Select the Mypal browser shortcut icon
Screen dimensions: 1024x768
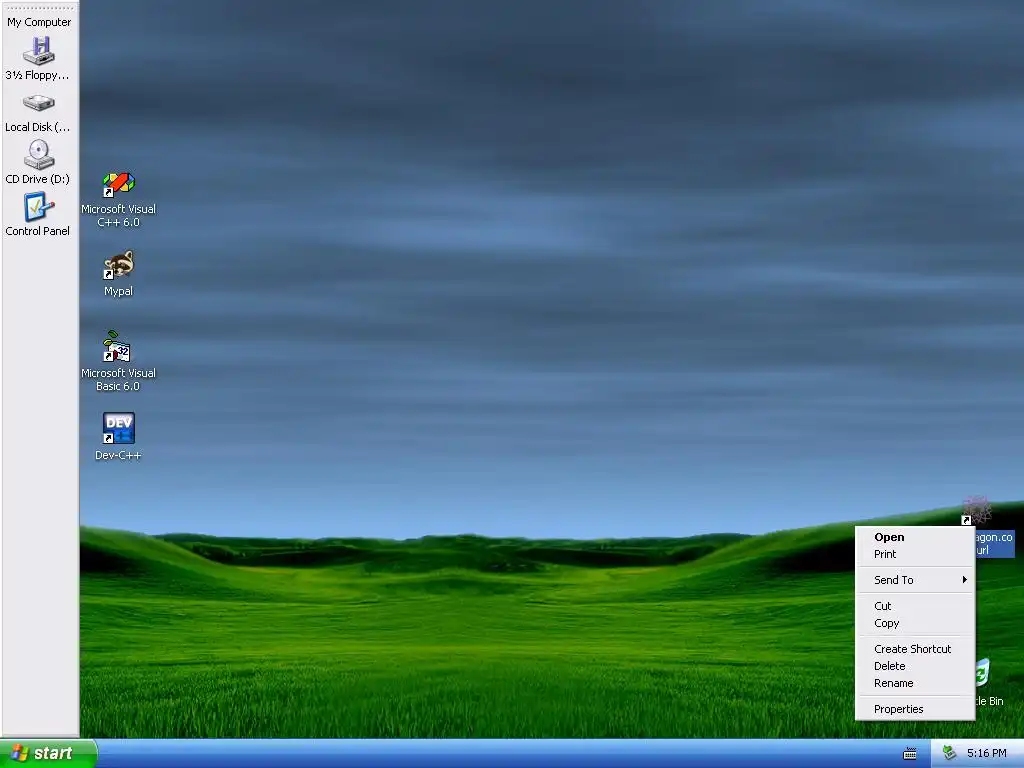(118, 265)
